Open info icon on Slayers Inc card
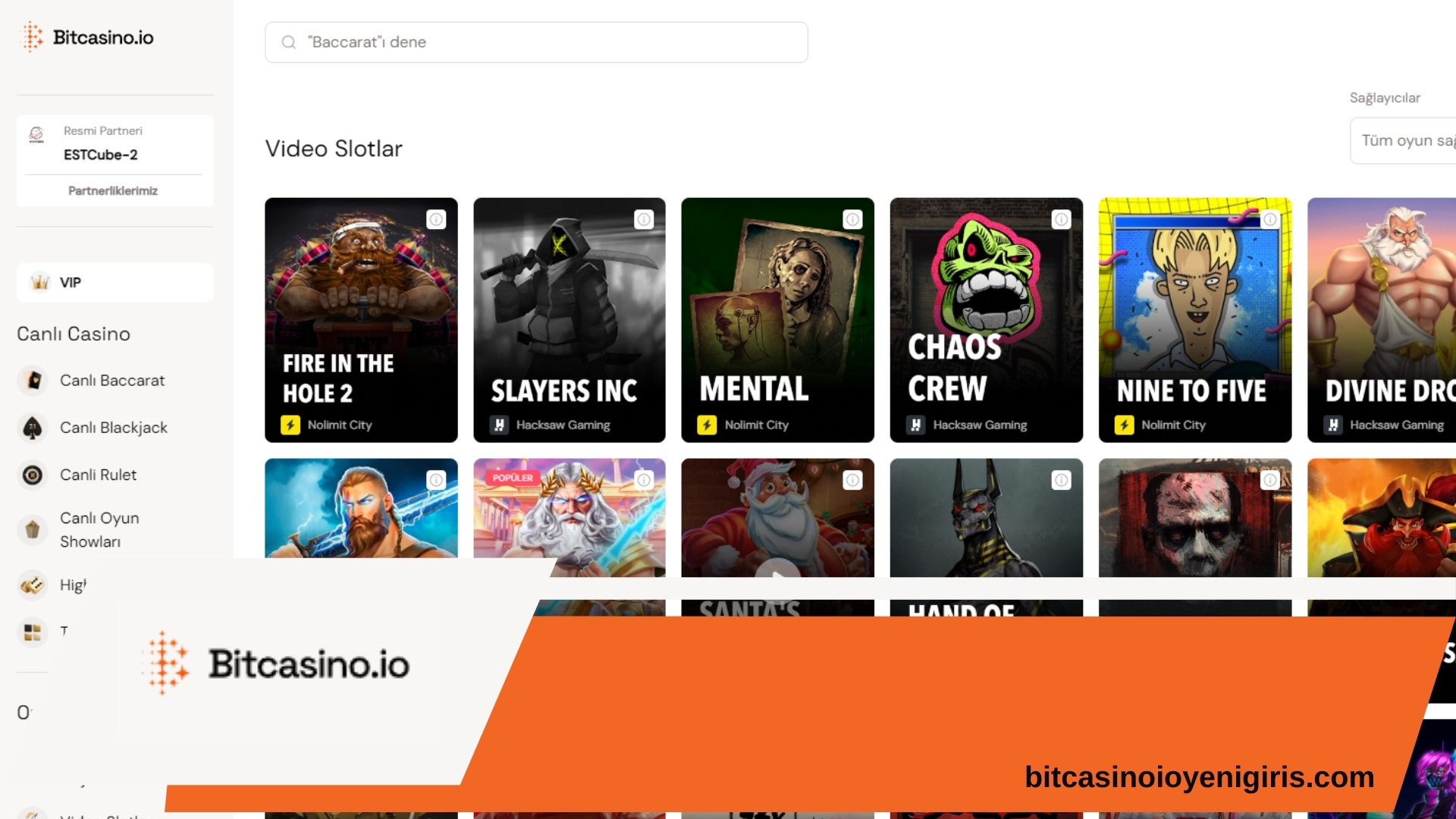This screenshot has width=1456, height=819. (644, 220)
